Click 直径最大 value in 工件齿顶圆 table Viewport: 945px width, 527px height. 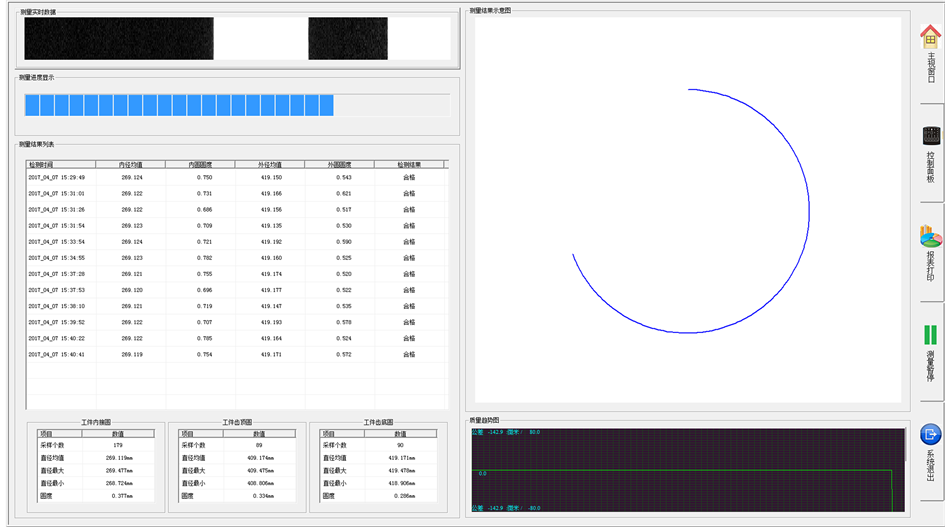point(258,470)
